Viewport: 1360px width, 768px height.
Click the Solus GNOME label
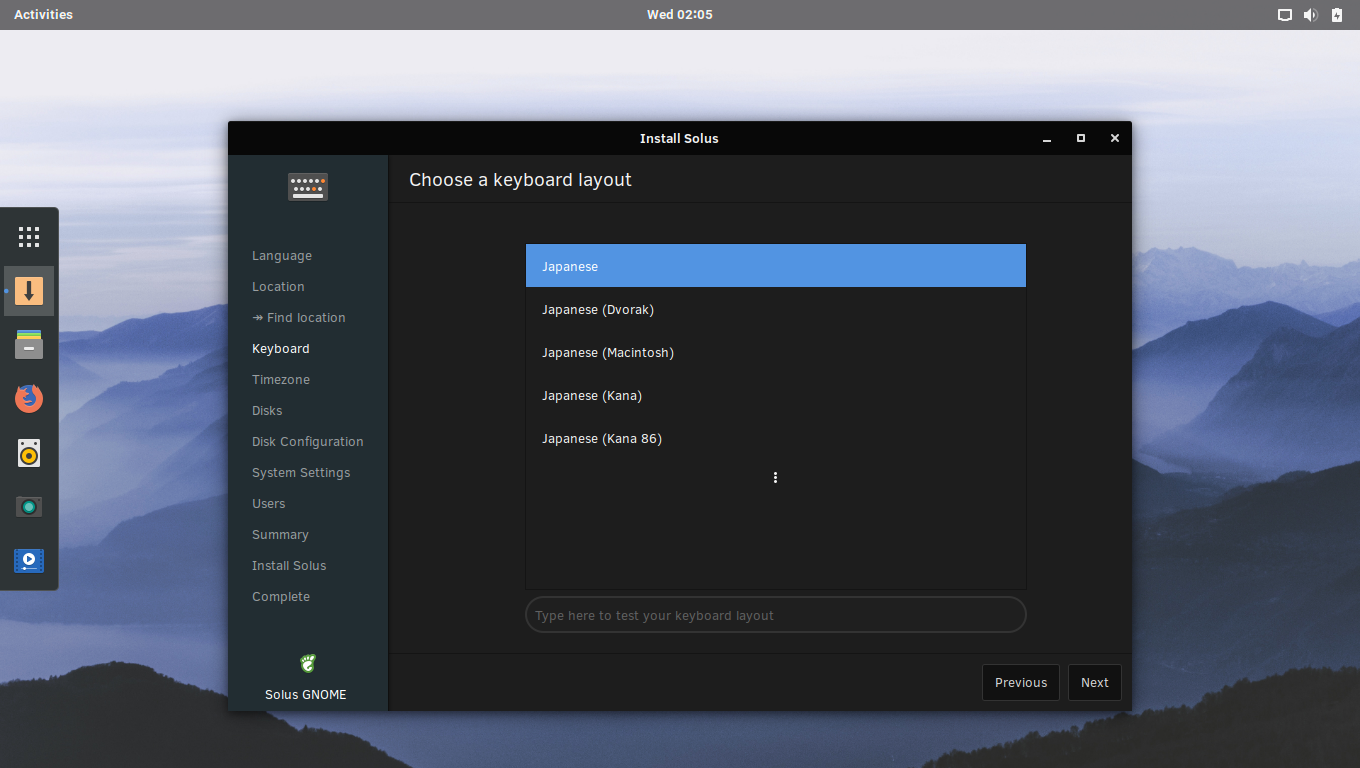[306, 695]
